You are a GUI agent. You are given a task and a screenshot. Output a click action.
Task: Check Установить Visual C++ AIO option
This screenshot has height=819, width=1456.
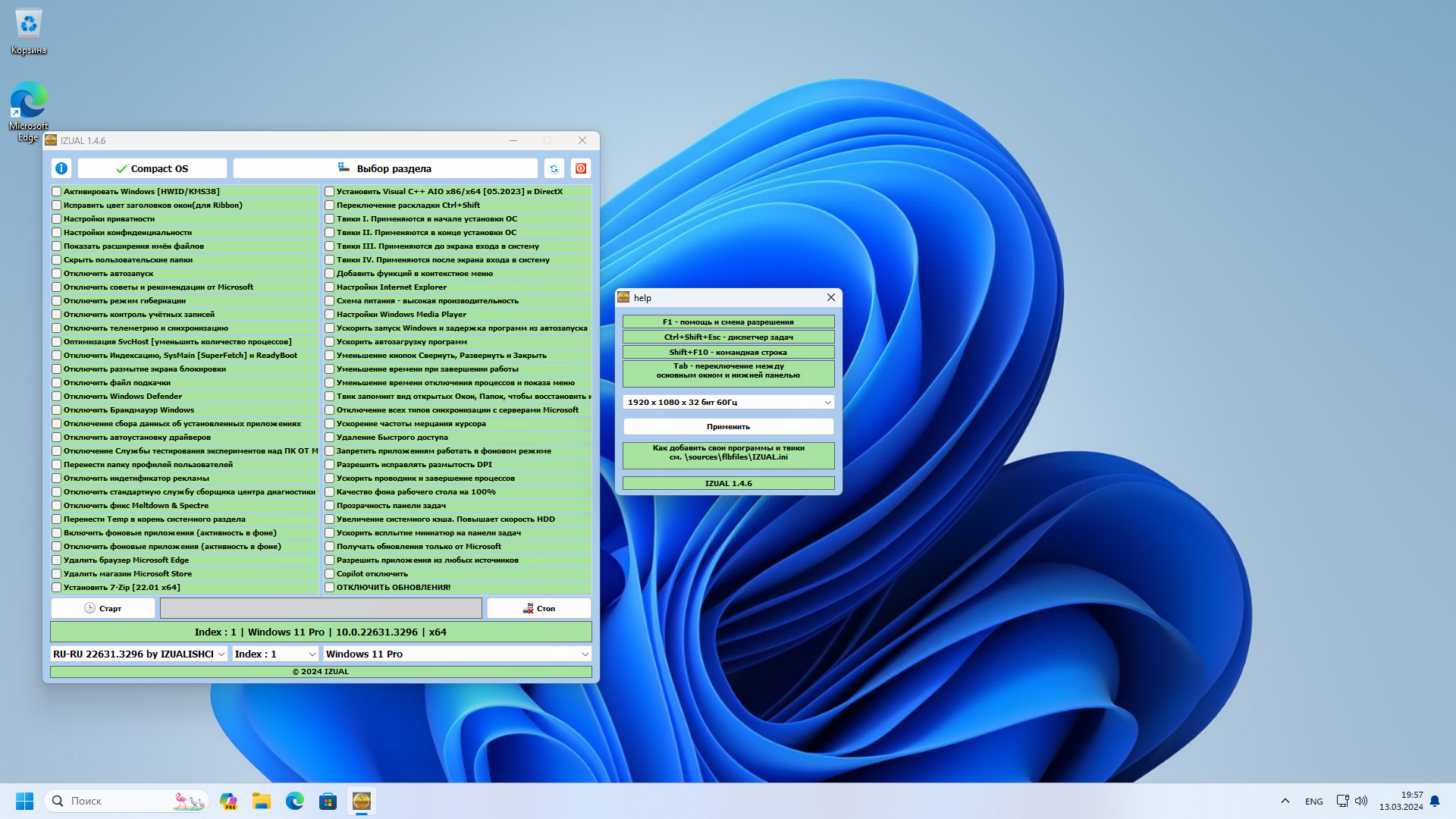click(x=330, y=192)
